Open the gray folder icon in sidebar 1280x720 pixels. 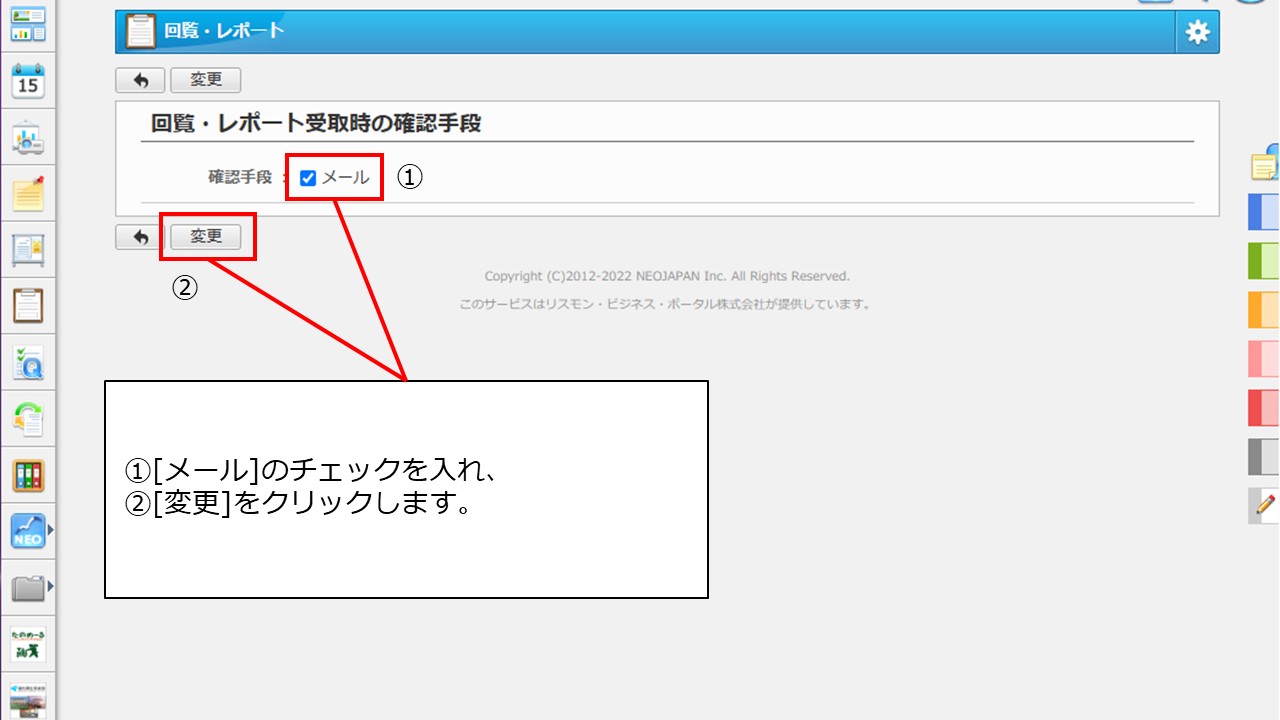(x=28, y=587)
